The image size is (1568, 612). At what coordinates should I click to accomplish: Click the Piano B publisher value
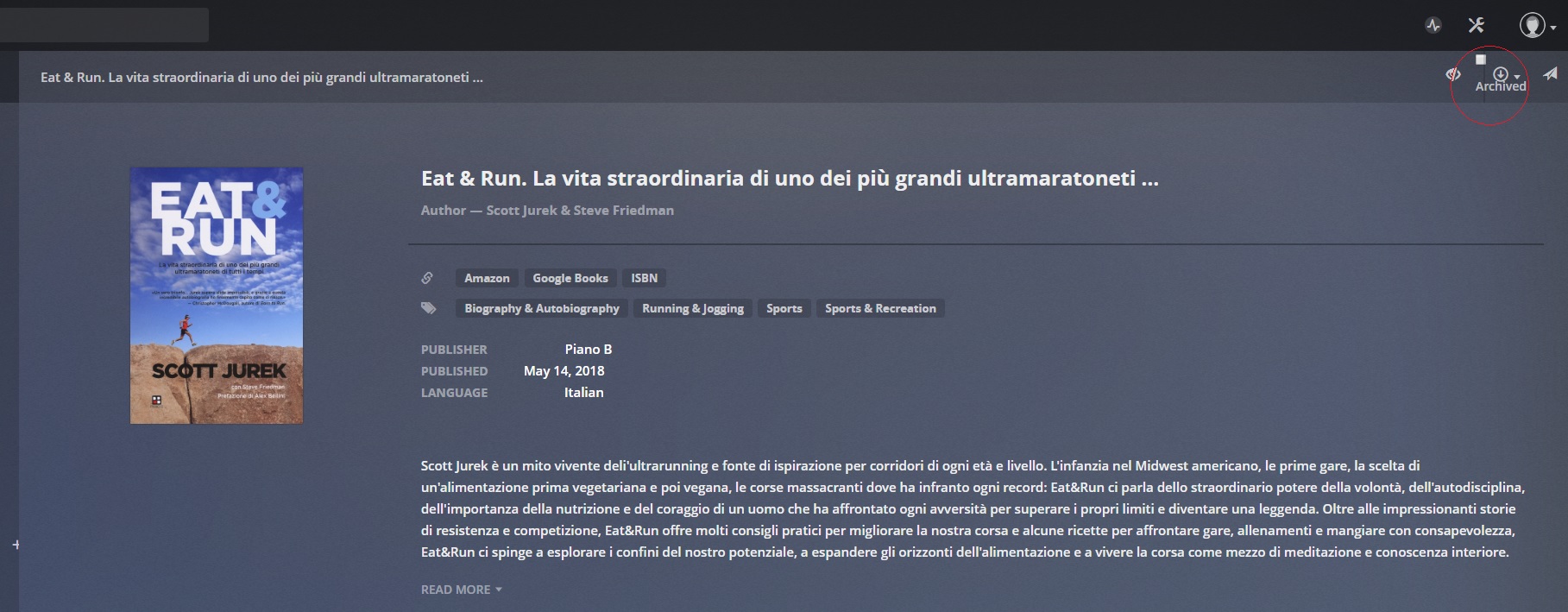(589, 349)
